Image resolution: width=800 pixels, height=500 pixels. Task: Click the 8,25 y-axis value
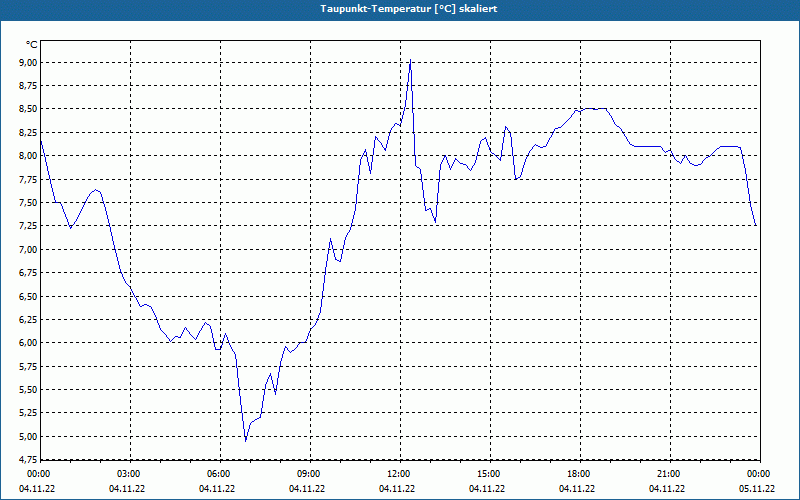click(27, 133)
